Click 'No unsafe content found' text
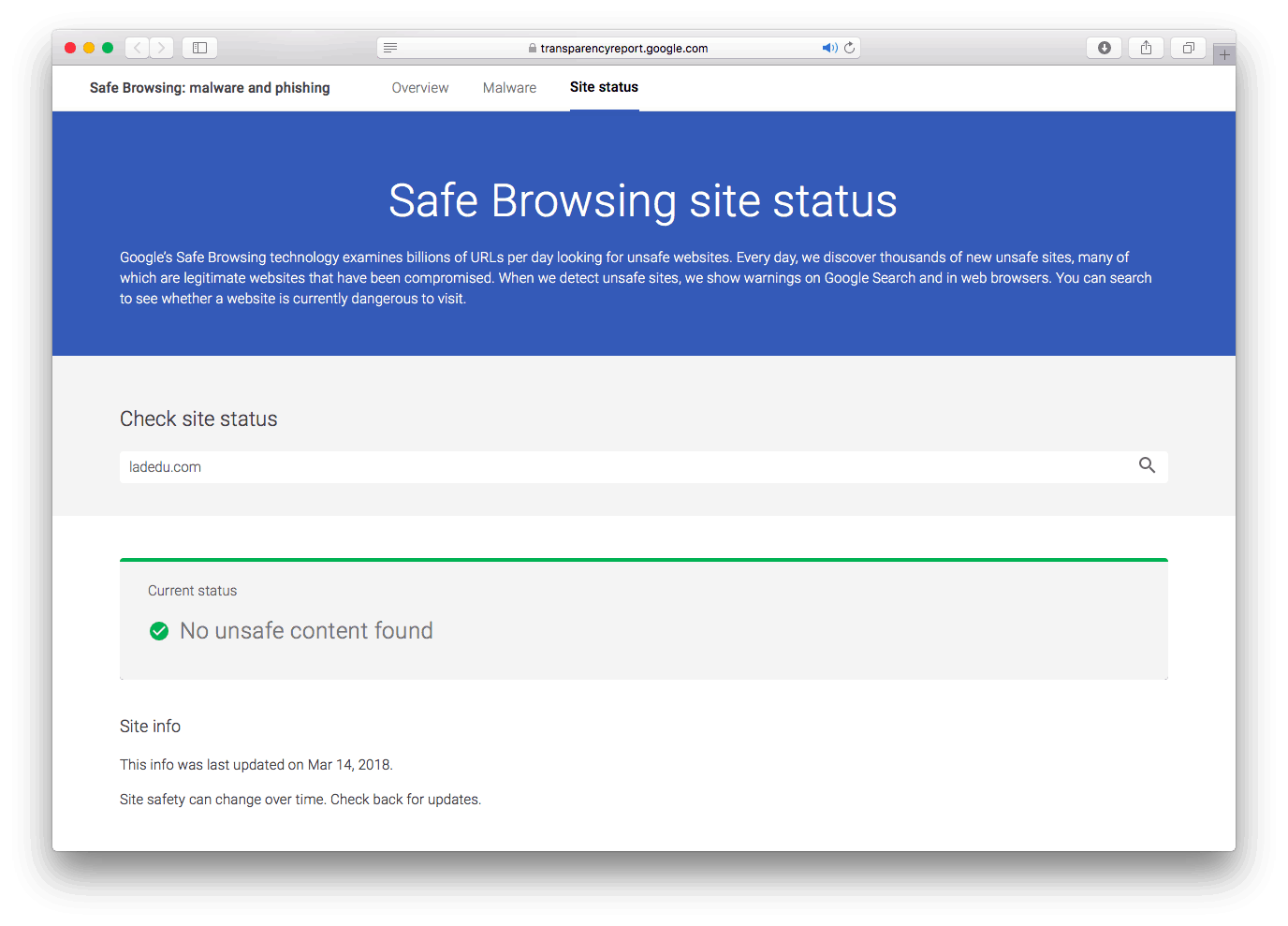Screen dimensions: 1288x926 tap(306, 631)
